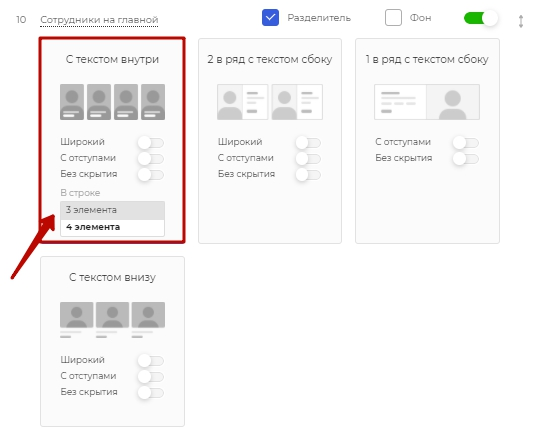The image size is (535, 431).
Task: Select the 'С текстом внизу' layout preview
Action: (x=112, y=320)
